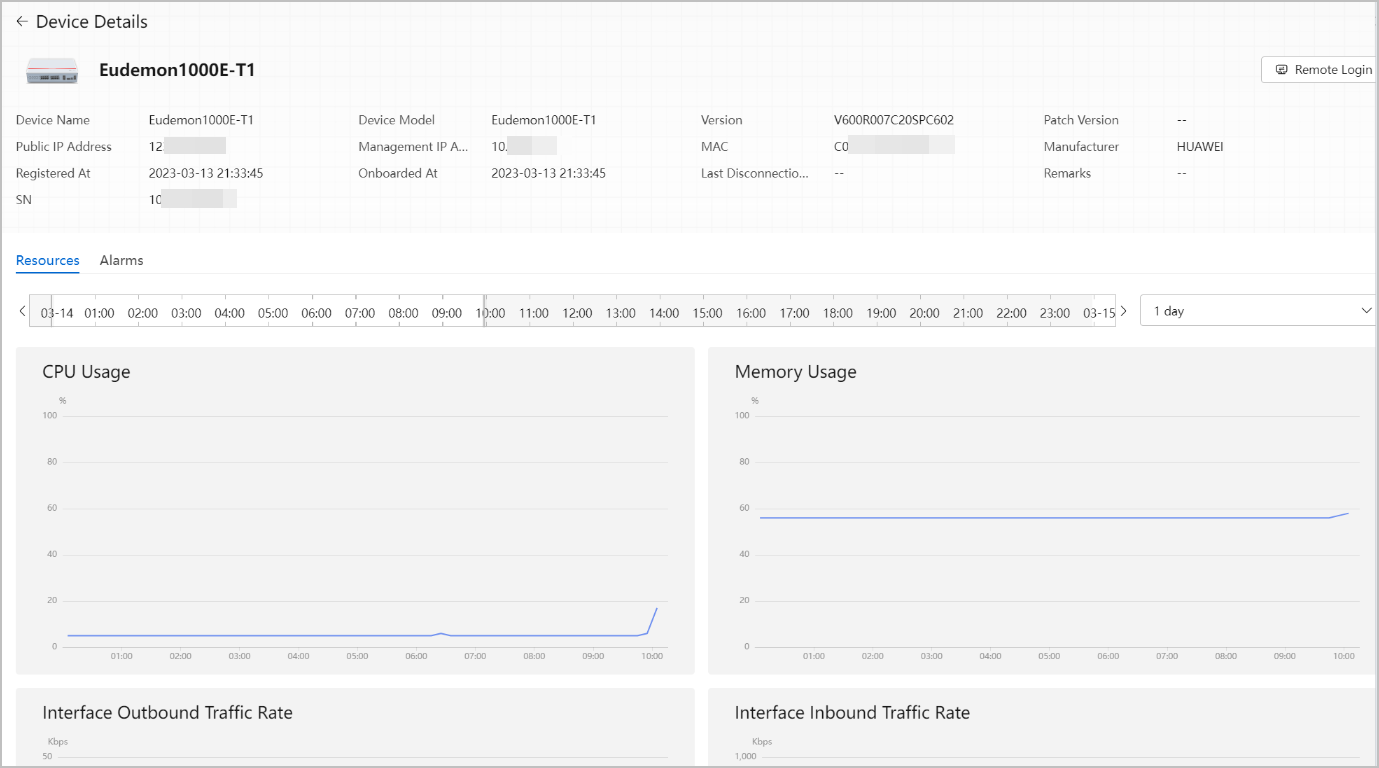Click the Device Name value Eudemon1000E-T1

pos(201,120)
